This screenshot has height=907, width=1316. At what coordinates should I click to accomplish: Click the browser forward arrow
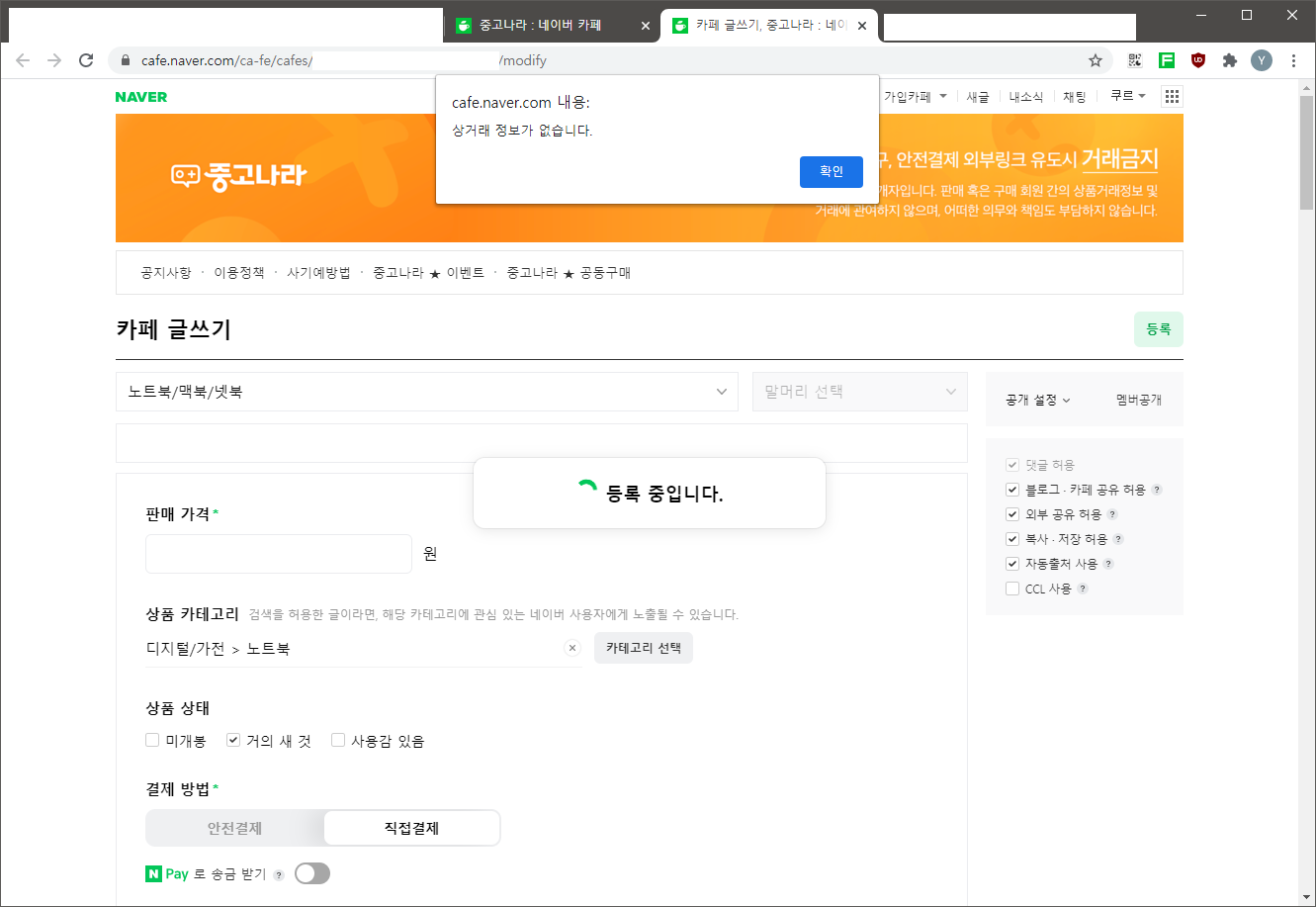(54, 60)
